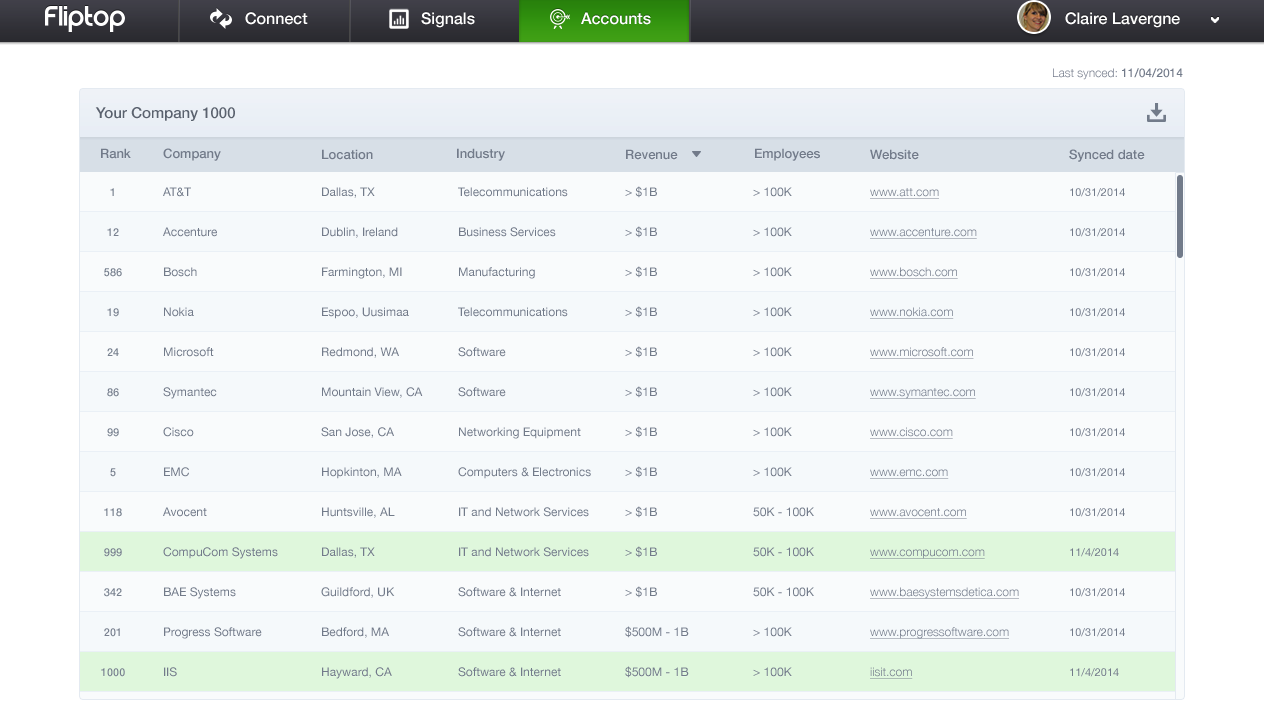Open www.progresssoftware.com link

coord(939,632)
